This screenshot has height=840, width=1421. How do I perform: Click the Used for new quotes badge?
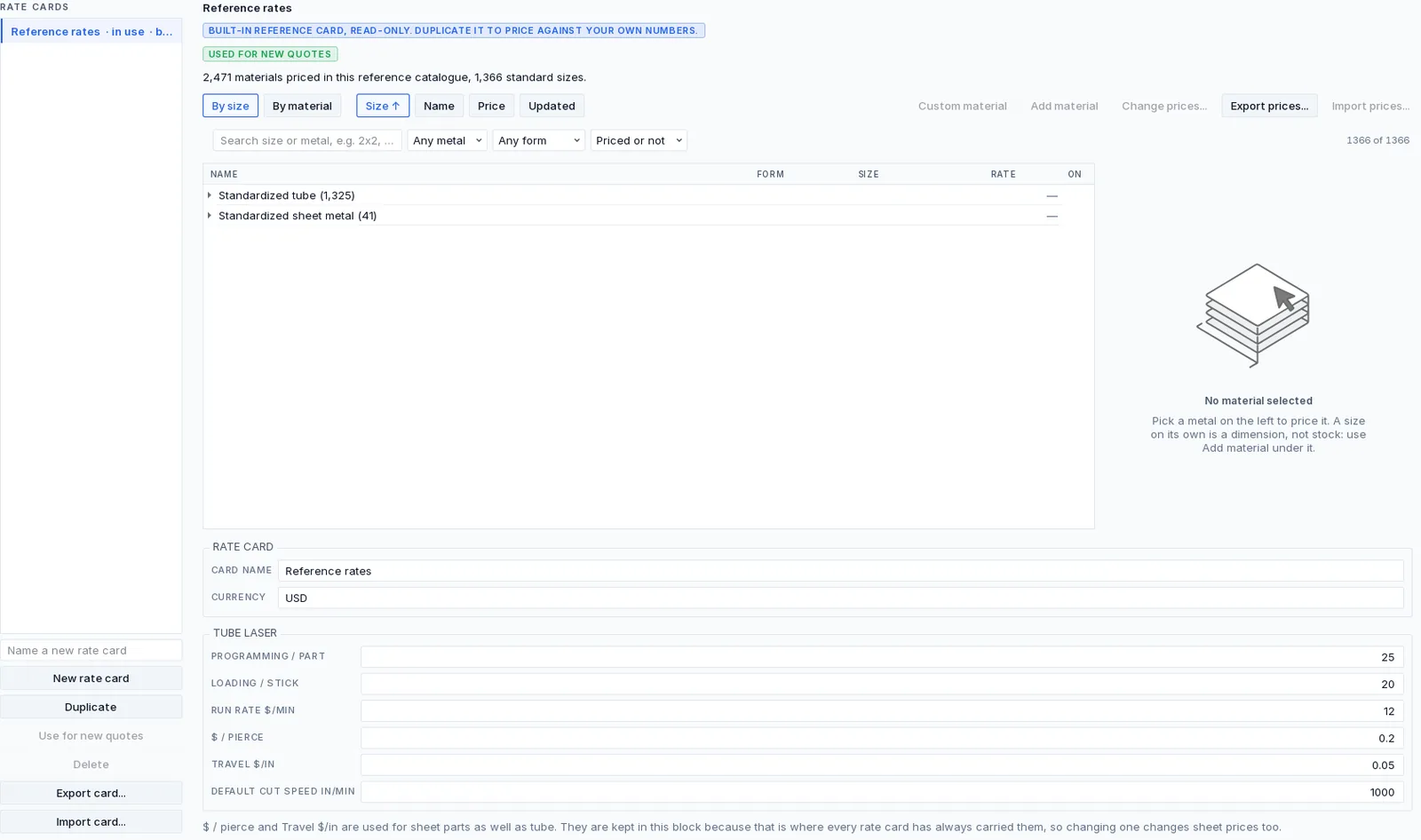pos(270,54)
